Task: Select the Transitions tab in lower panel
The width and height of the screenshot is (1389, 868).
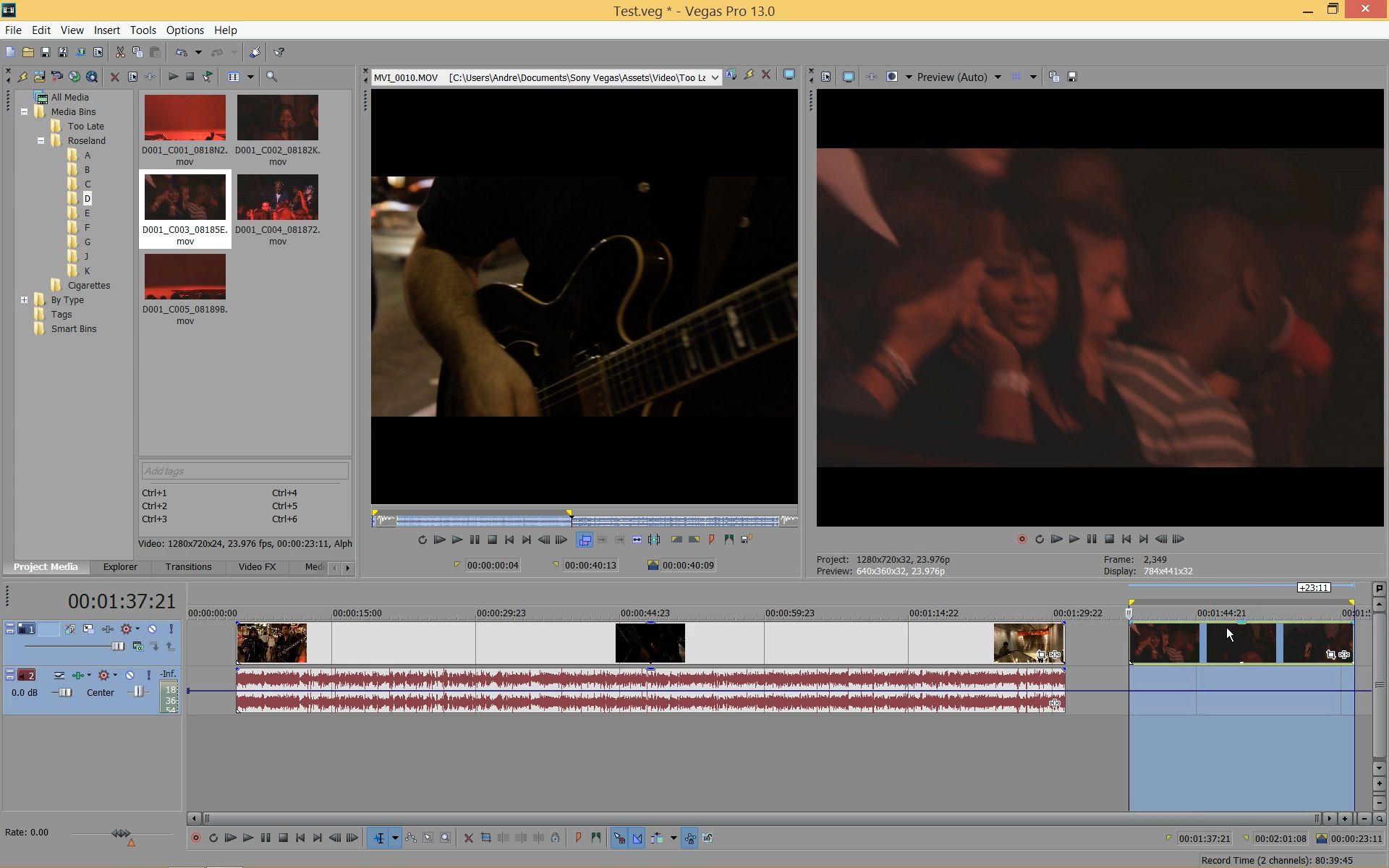Action: click(x=188, y=567)
